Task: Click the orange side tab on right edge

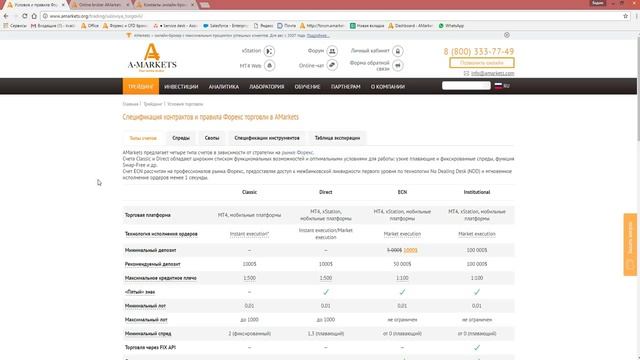Action: point(630,244)
